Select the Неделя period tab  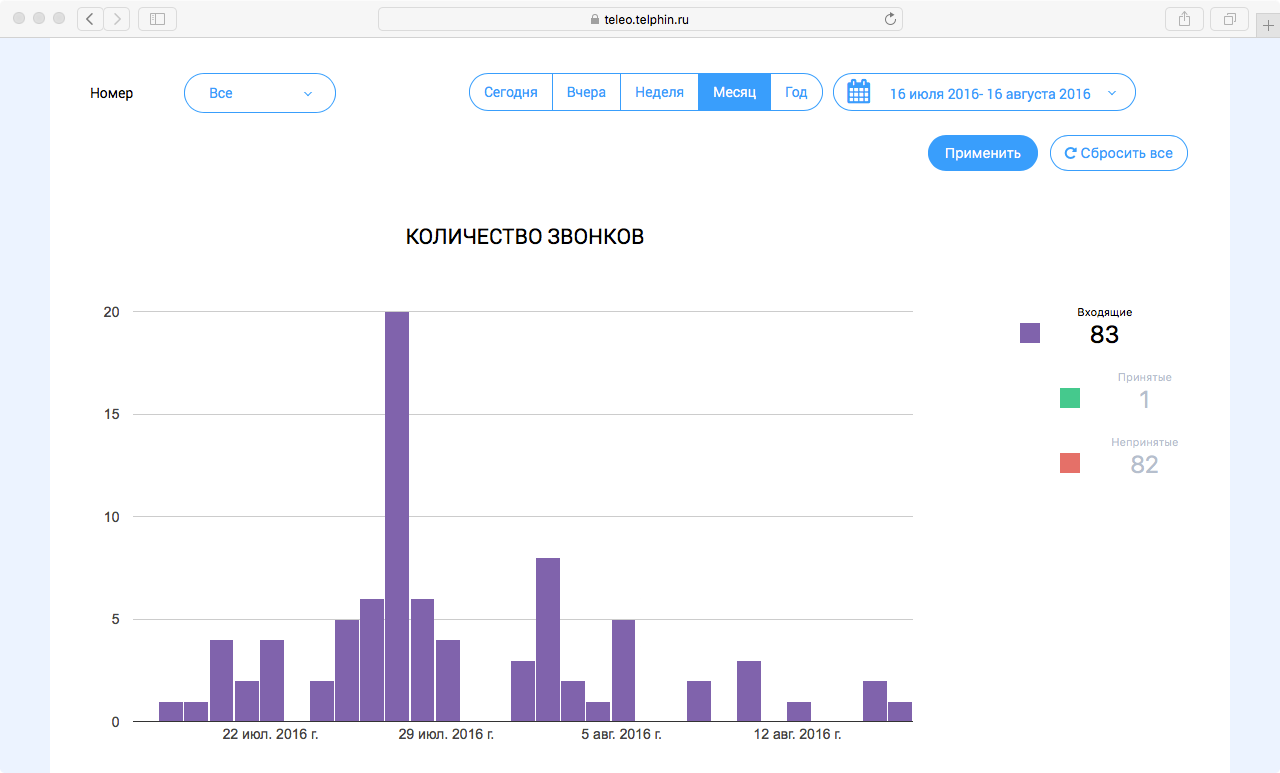pos(659,92)
